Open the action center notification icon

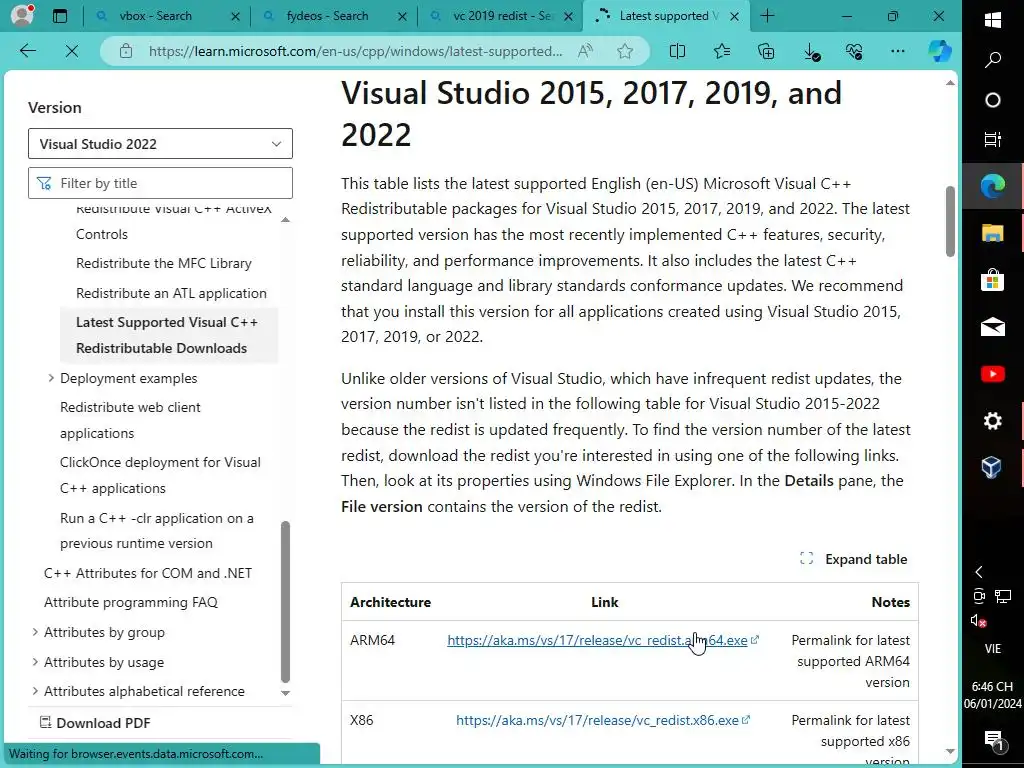pos(993,740)
